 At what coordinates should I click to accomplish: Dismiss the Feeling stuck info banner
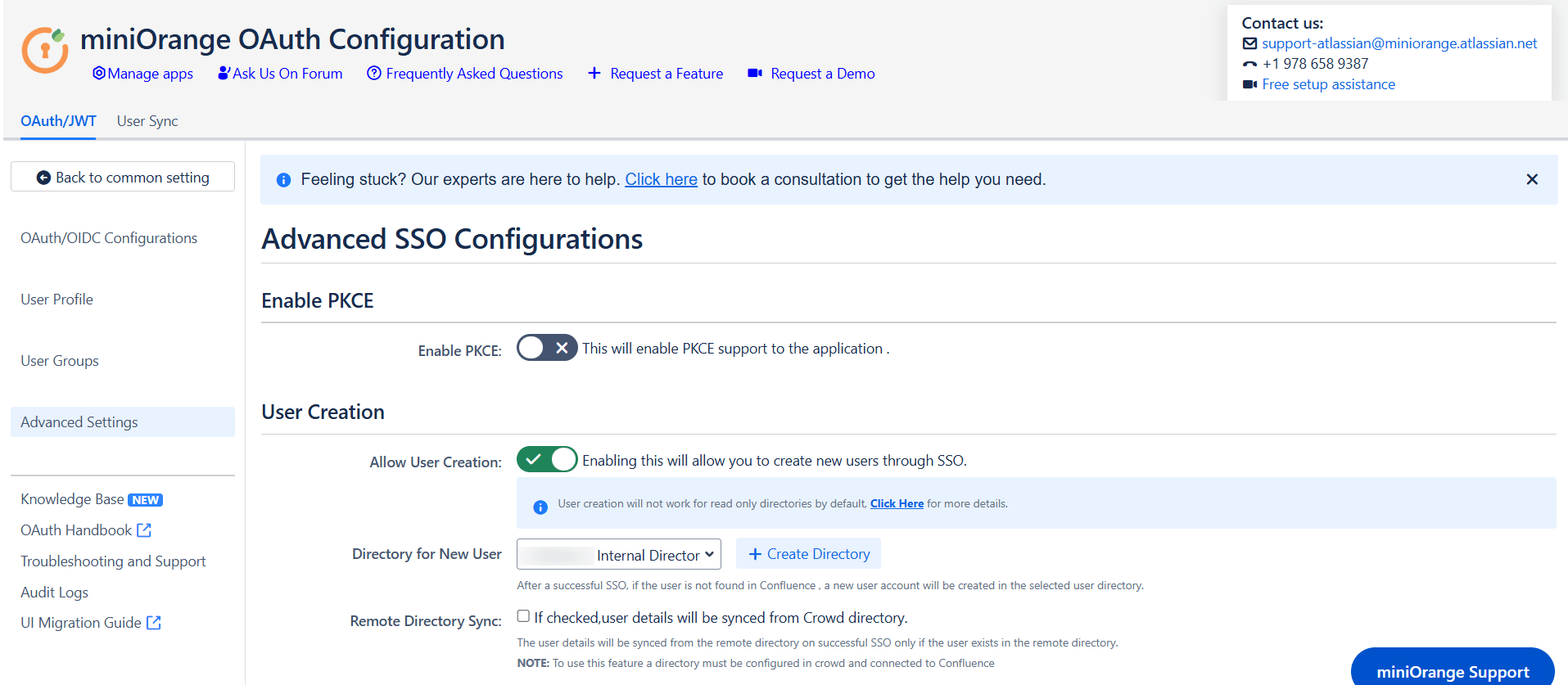[1532, 179]
